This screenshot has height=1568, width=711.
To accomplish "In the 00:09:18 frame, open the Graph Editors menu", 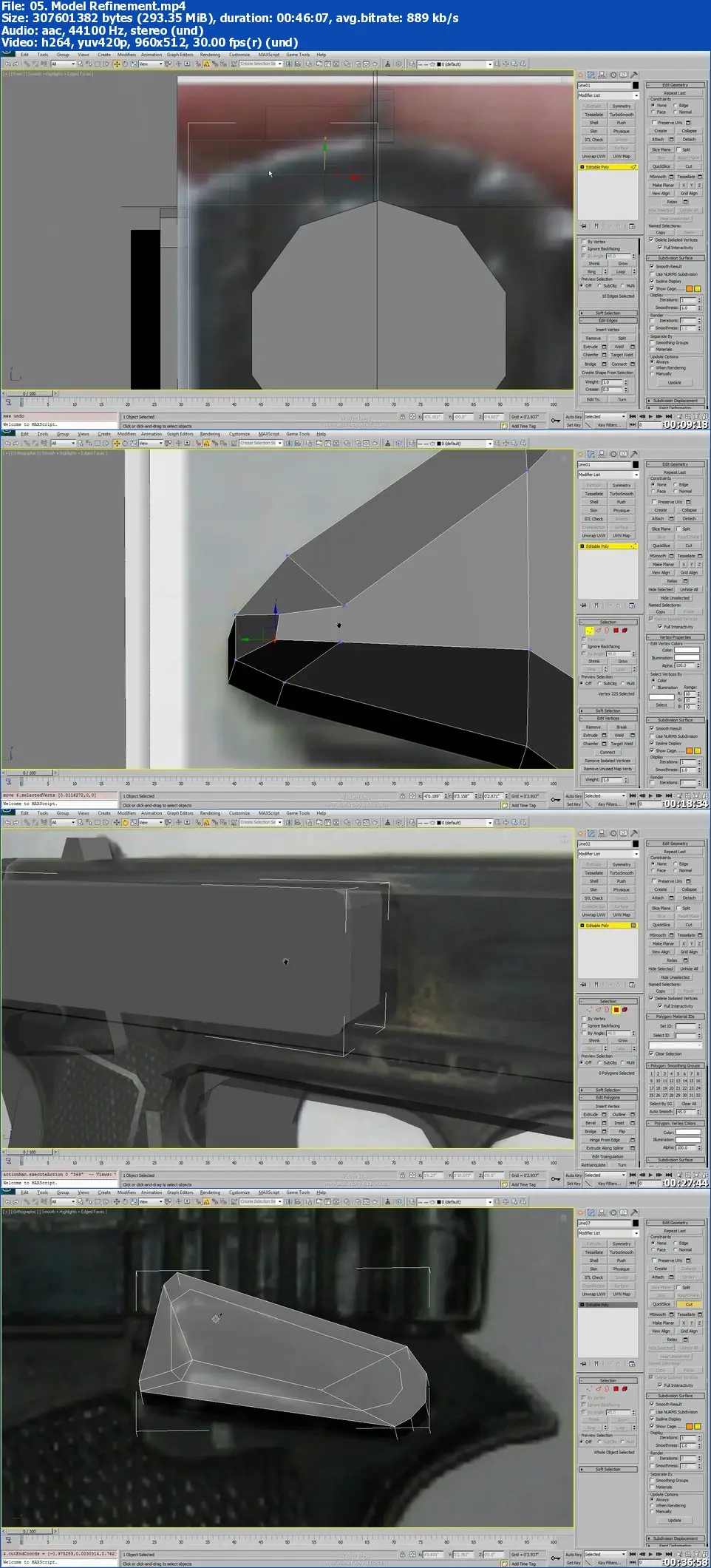I will tap(180, 55).
